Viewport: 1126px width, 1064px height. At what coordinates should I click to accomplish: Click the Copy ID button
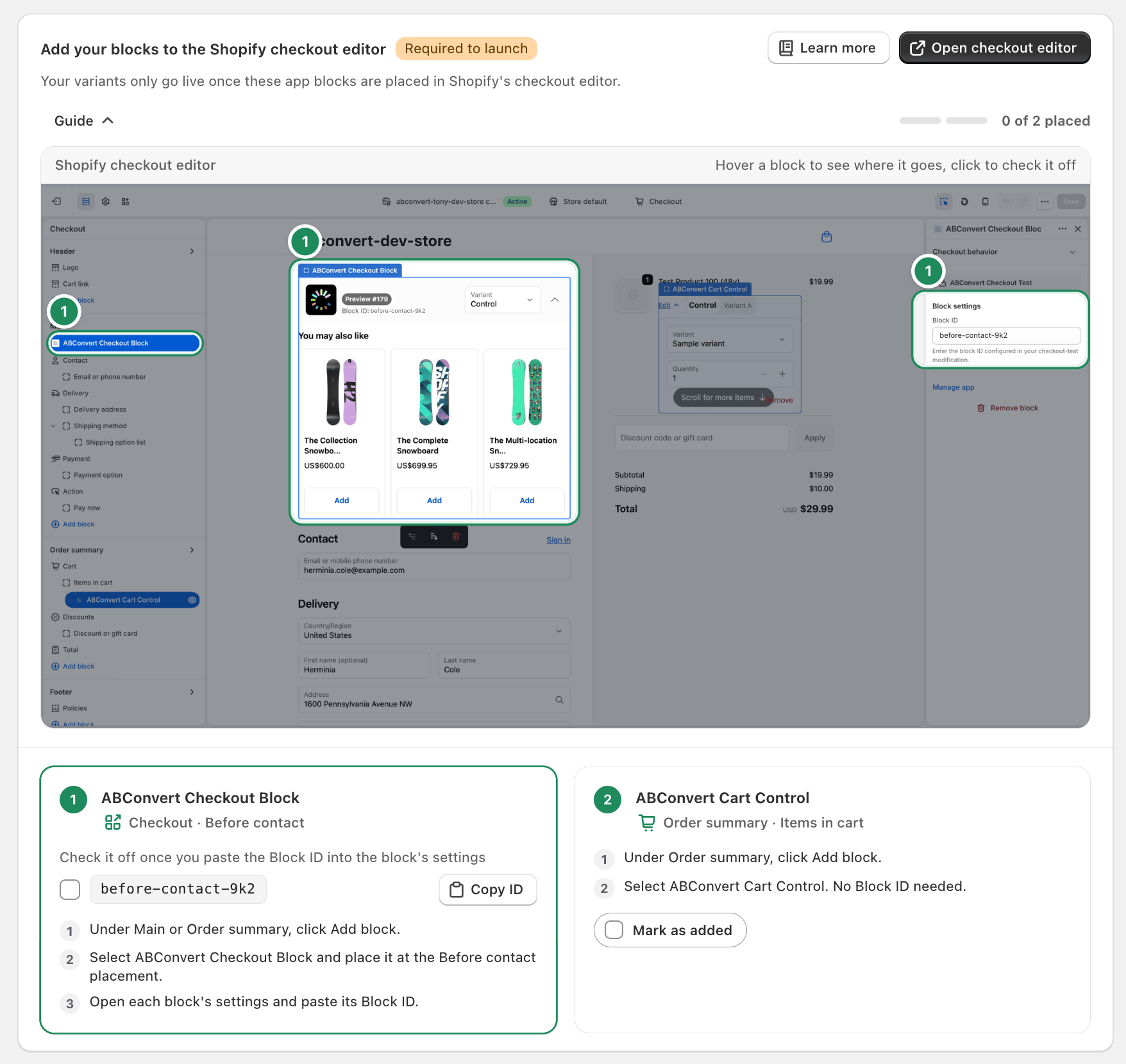pyautogui.click(x=487, y=890)
